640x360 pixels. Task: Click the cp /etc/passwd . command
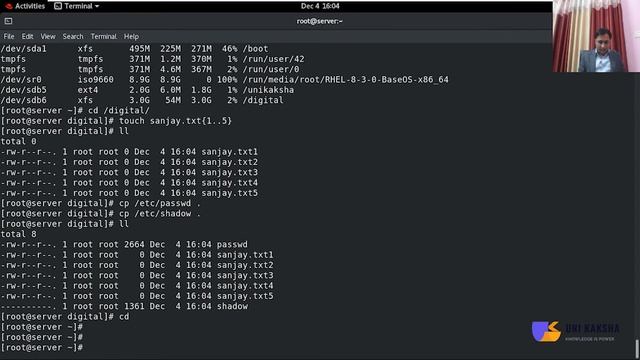tap(160, 203)
